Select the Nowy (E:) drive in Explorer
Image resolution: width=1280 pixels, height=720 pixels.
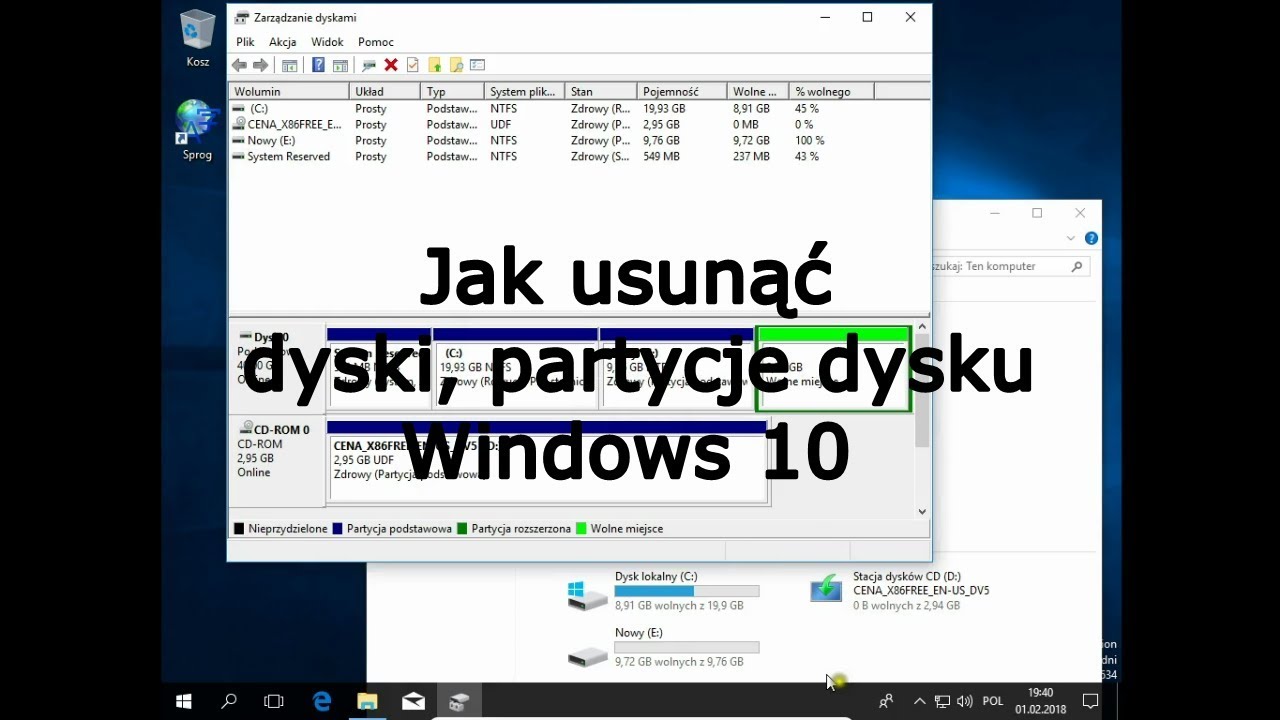pos(664,646)
